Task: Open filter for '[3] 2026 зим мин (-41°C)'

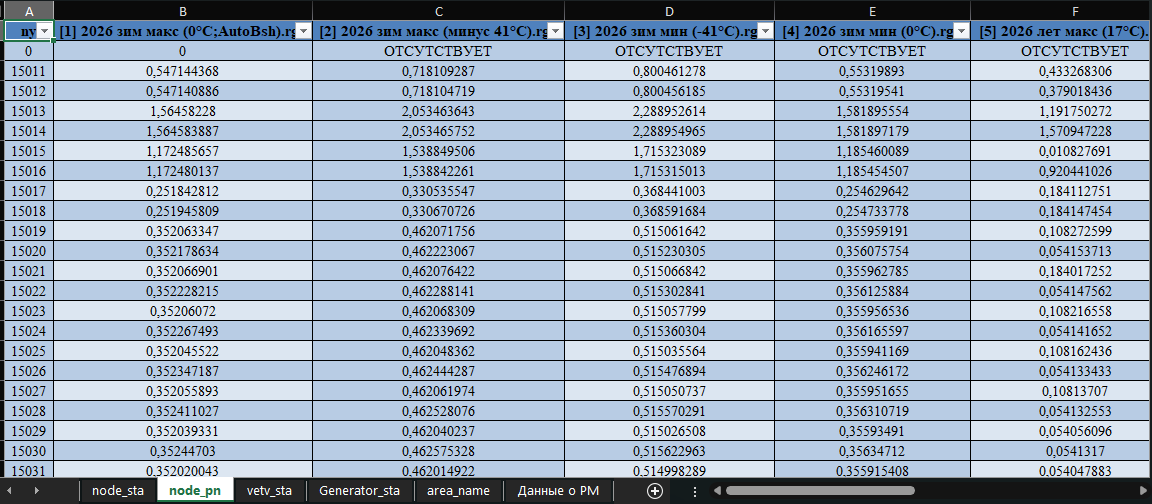Action: (x=765, y=32)
